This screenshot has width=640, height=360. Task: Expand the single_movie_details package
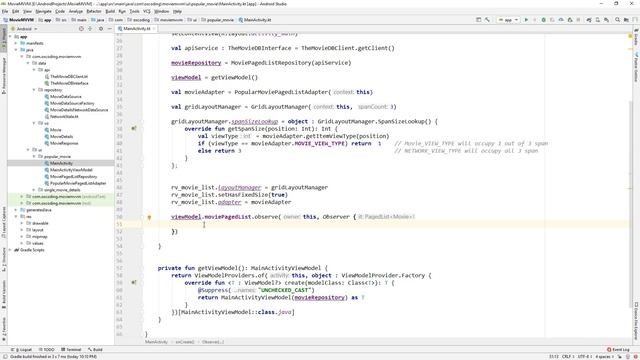[x=34, y=190]
